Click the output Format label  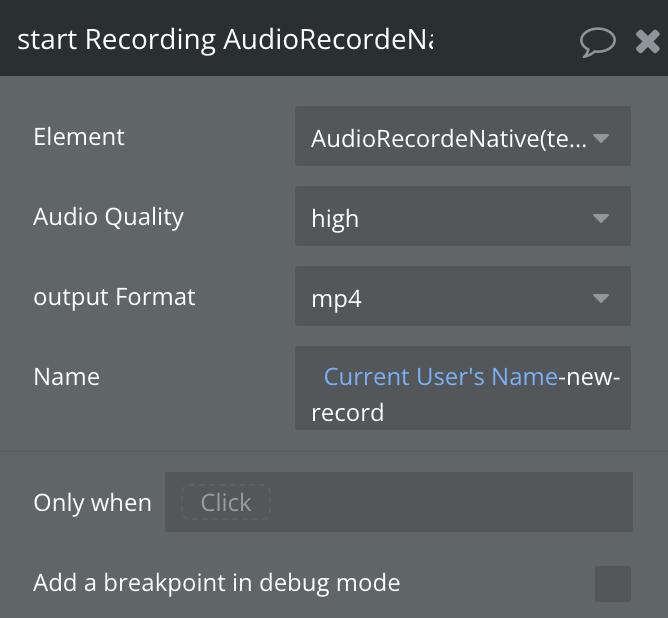(x=114, y=297)
